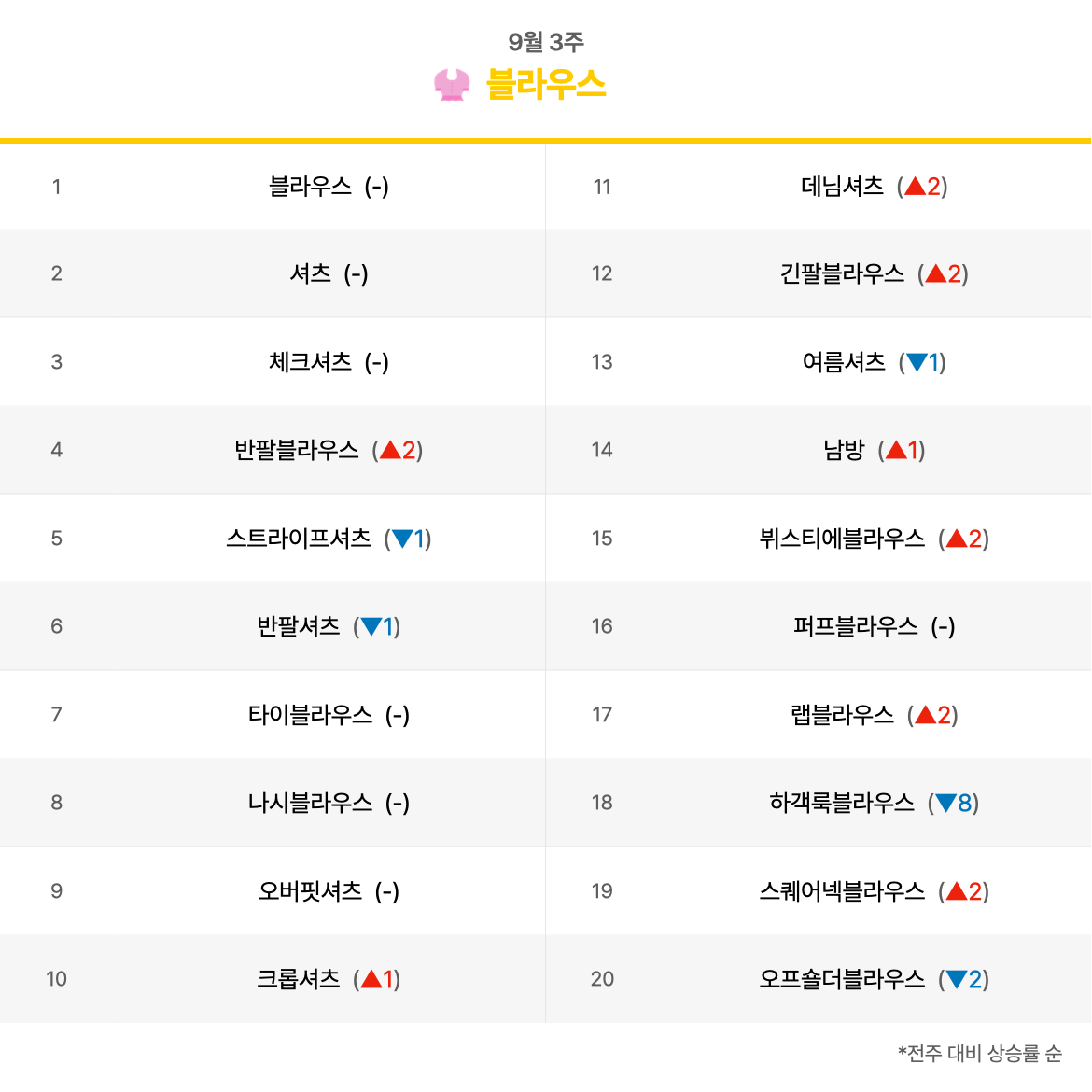Viewport: 1092px width, 1092px height.
Task: Click the red up arrow beside 반팔블라우스
Action: coord(390,450)
